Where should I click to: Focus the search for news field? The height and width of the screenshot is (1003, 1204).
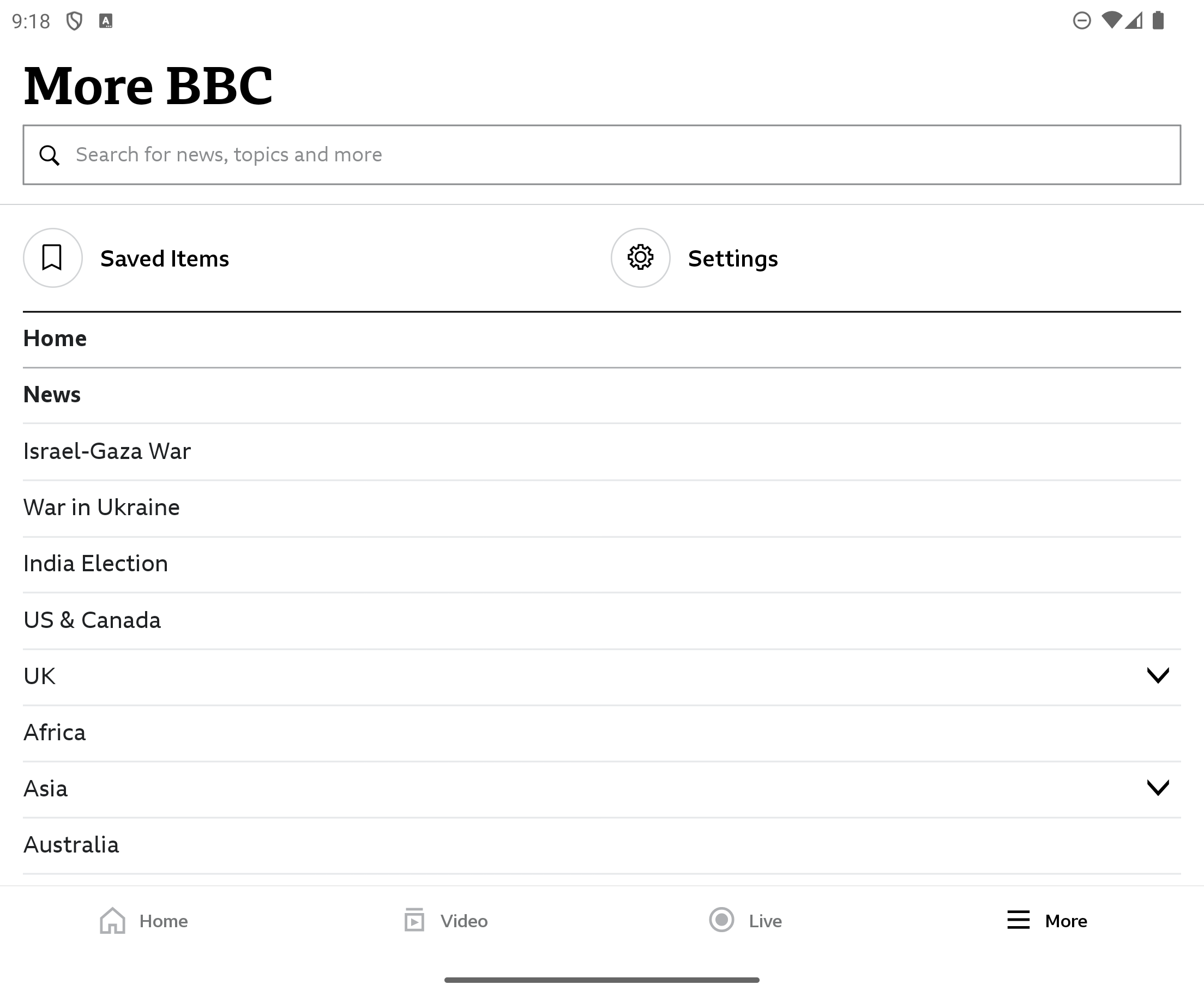pos(602,155)
